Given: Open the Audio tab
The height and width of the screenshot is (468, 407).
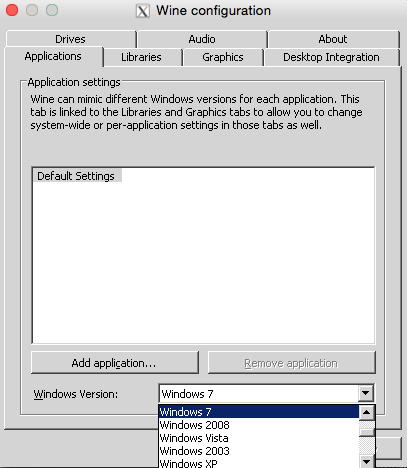Looking at the screenshot, I should click(x=202, y=39).
